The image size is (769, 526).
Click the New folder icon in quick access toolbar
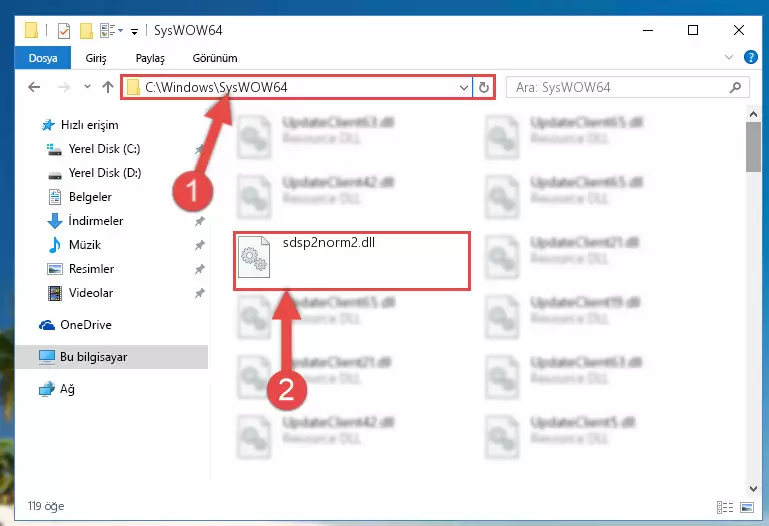pyautogui.click(x=86, y=31)
